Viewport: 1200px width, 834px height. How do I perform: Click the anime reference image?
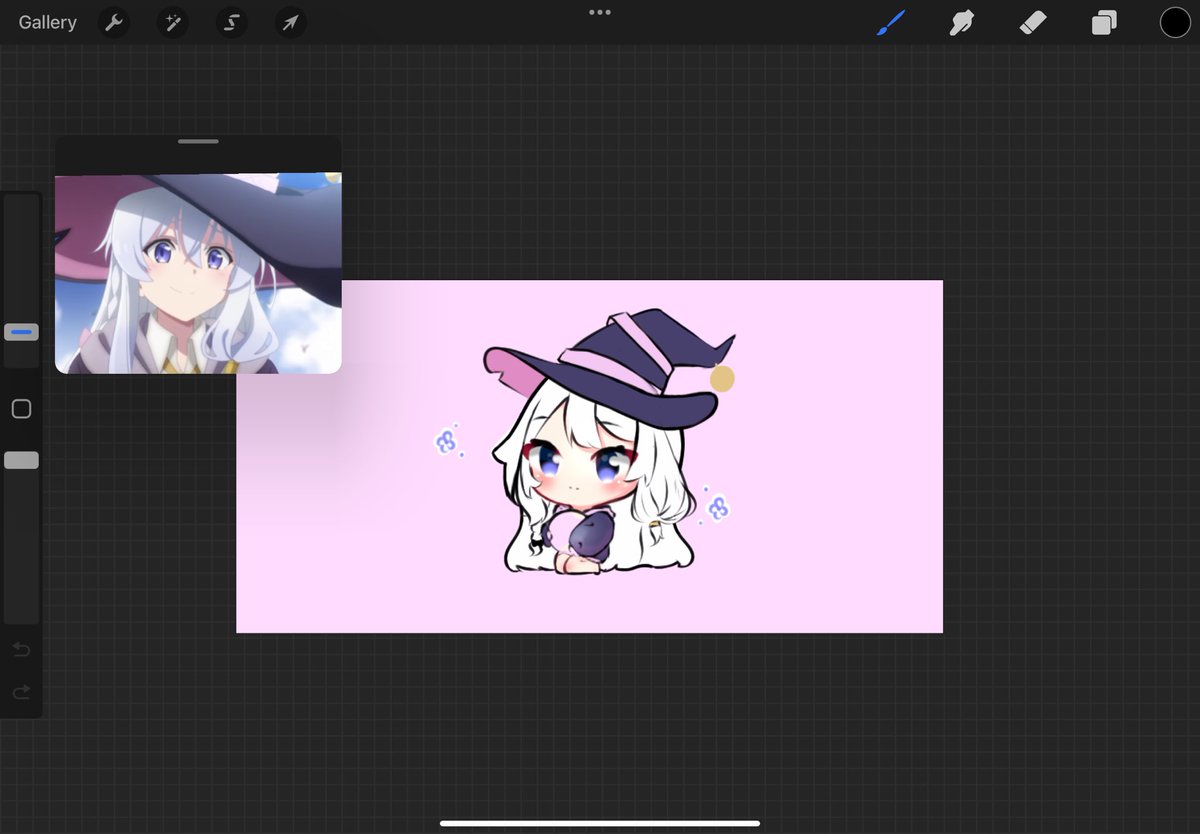point(198,273)
